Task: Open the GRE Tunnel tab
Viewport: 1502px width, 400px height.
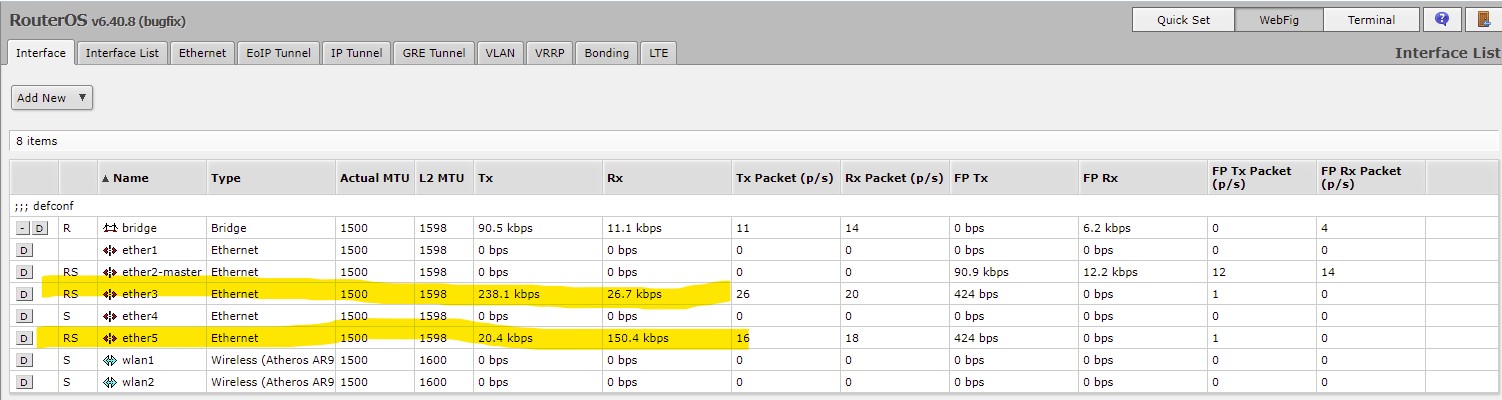Action: (x=435, y=53)
